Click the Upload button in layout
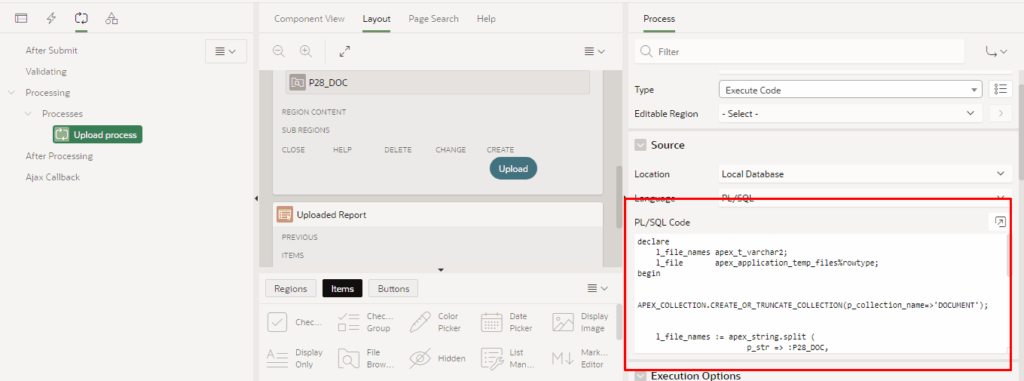This screenshot has height=381, width=1024. coord(513,169)
